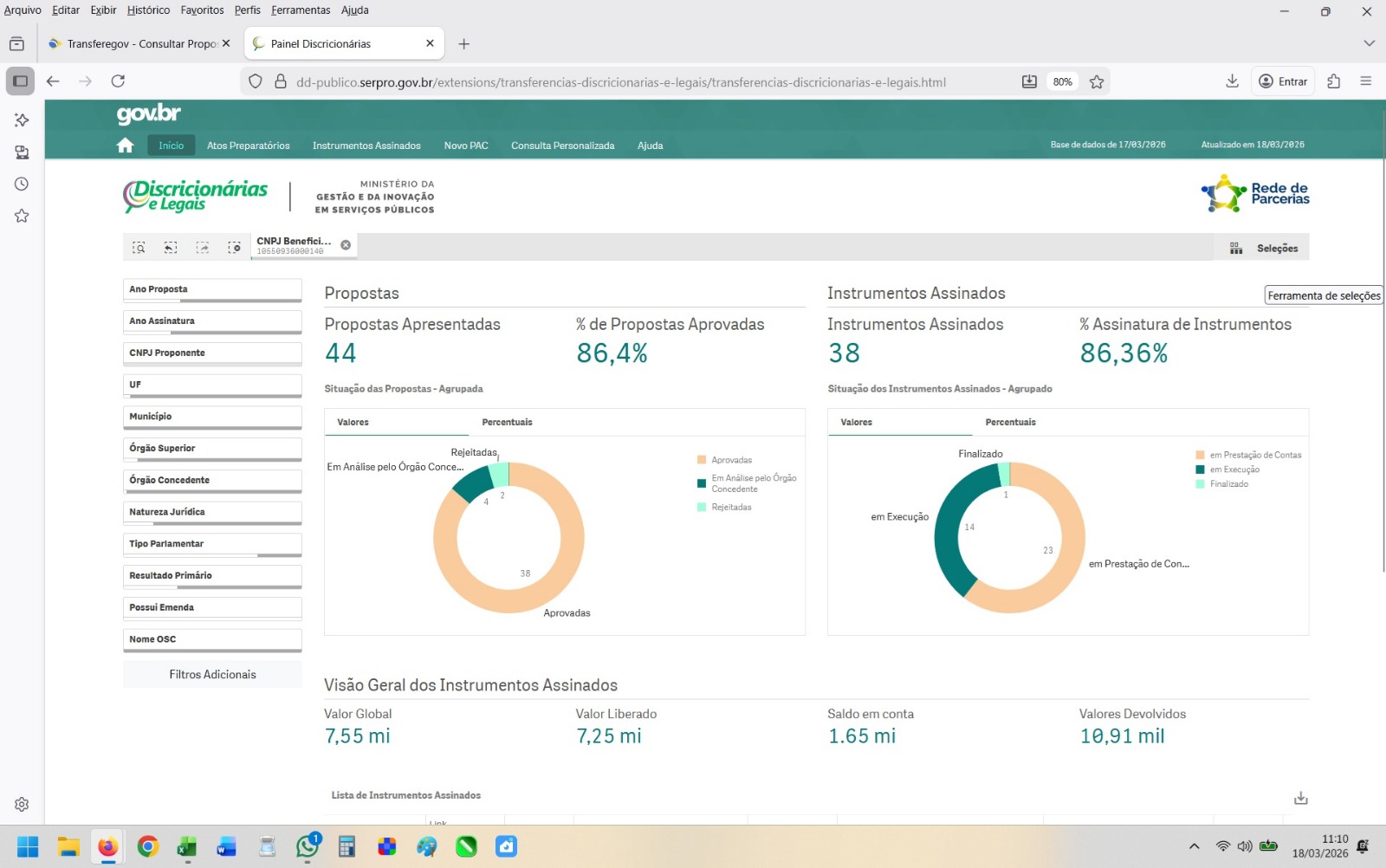Clear all selections icon

[234, 248]
